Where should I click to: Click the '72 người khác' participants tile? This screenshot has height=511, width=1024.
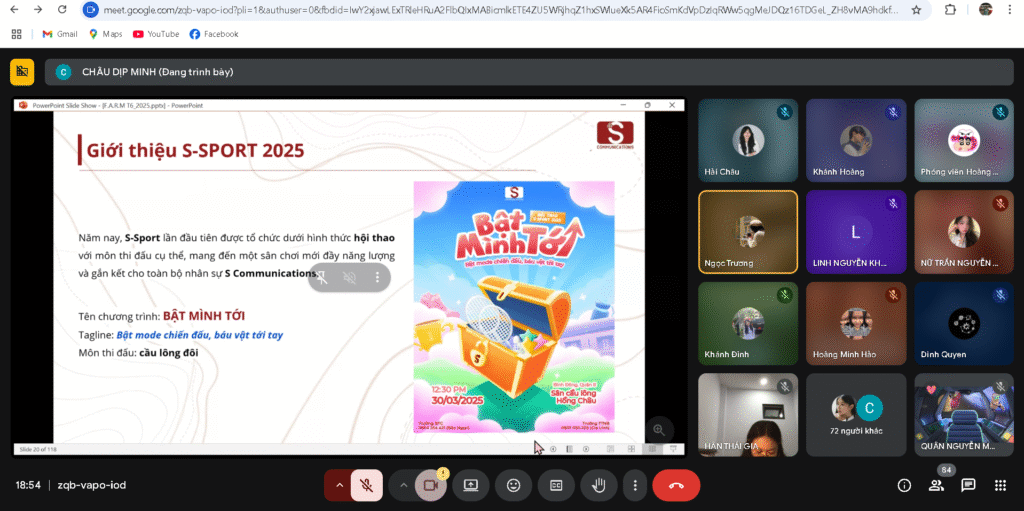tap(855, 414)
